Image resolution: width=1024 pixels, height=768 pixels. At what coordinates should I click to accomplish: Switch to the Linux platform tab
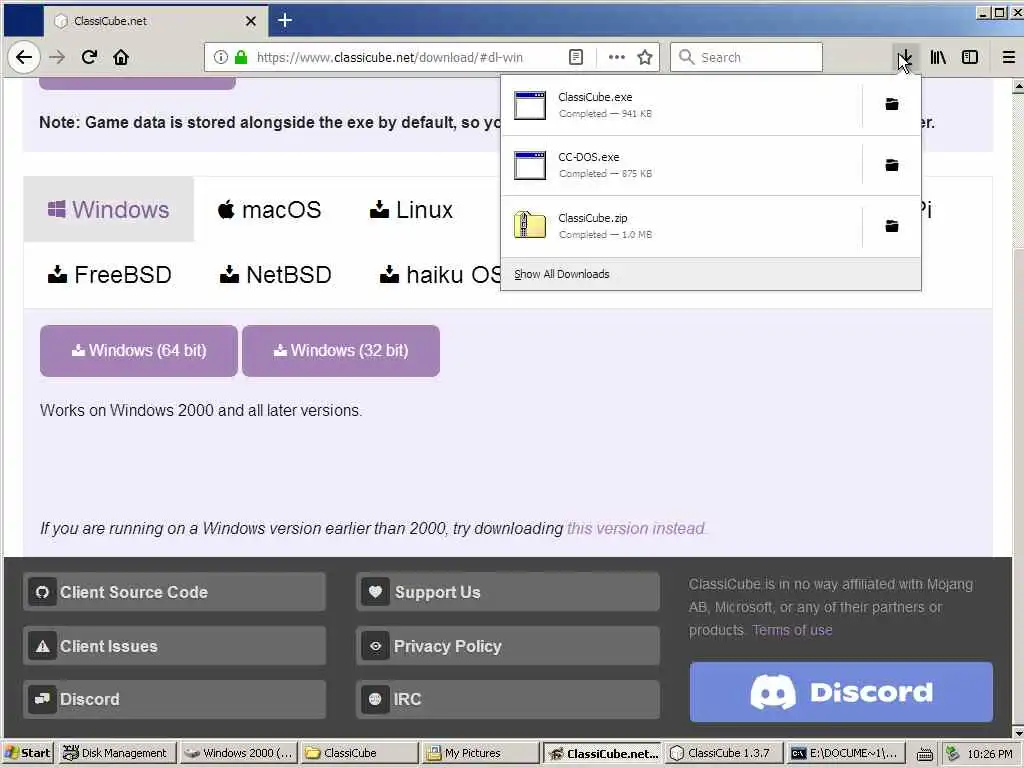pyautogui.click(x=411, y=210)
